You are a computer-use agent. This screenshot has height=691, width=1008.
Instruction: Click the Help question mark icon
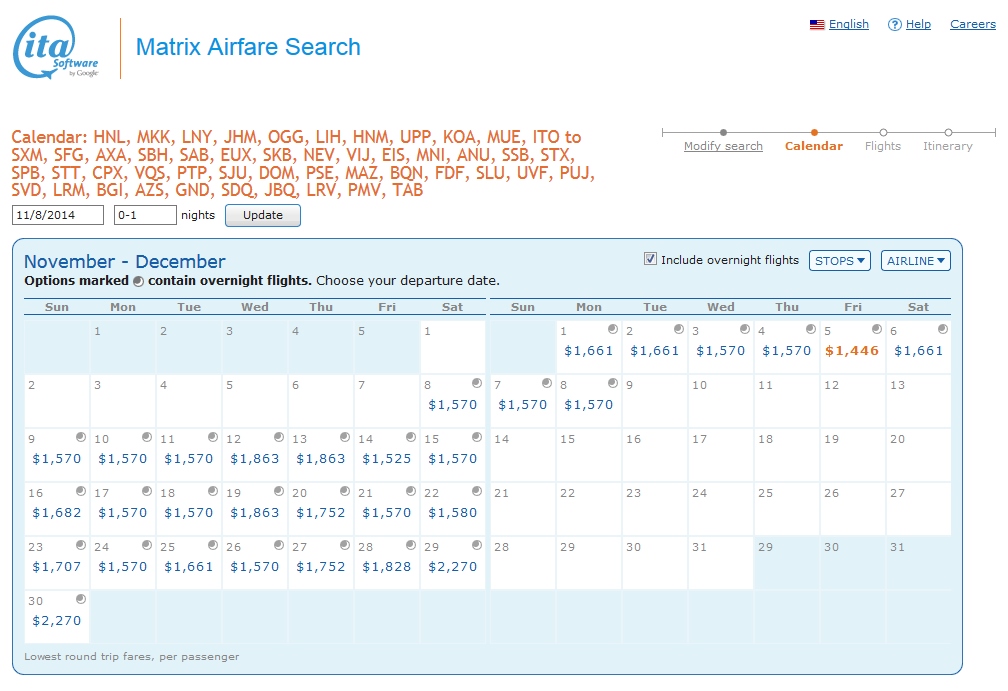pos(894,25)
